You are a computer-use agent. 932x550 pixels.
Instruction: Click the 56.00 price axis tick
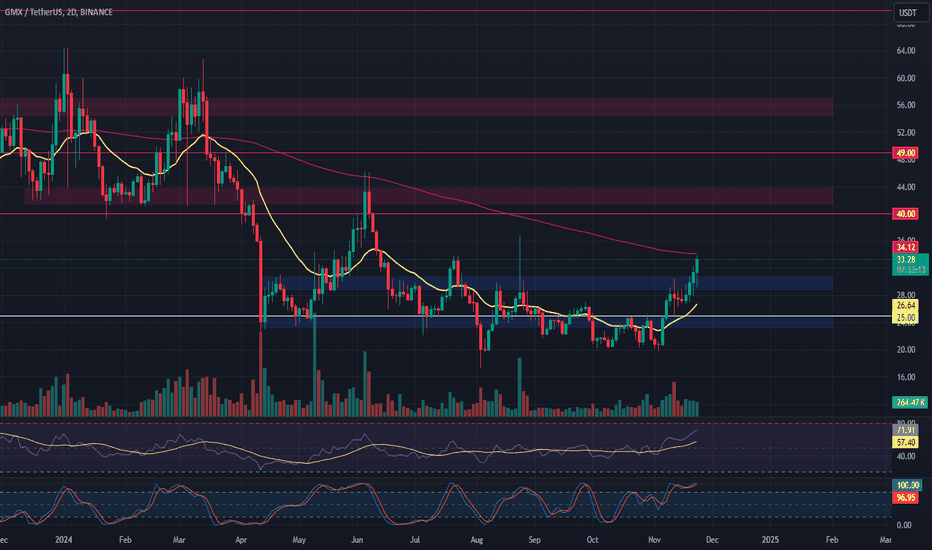[905, 105]
